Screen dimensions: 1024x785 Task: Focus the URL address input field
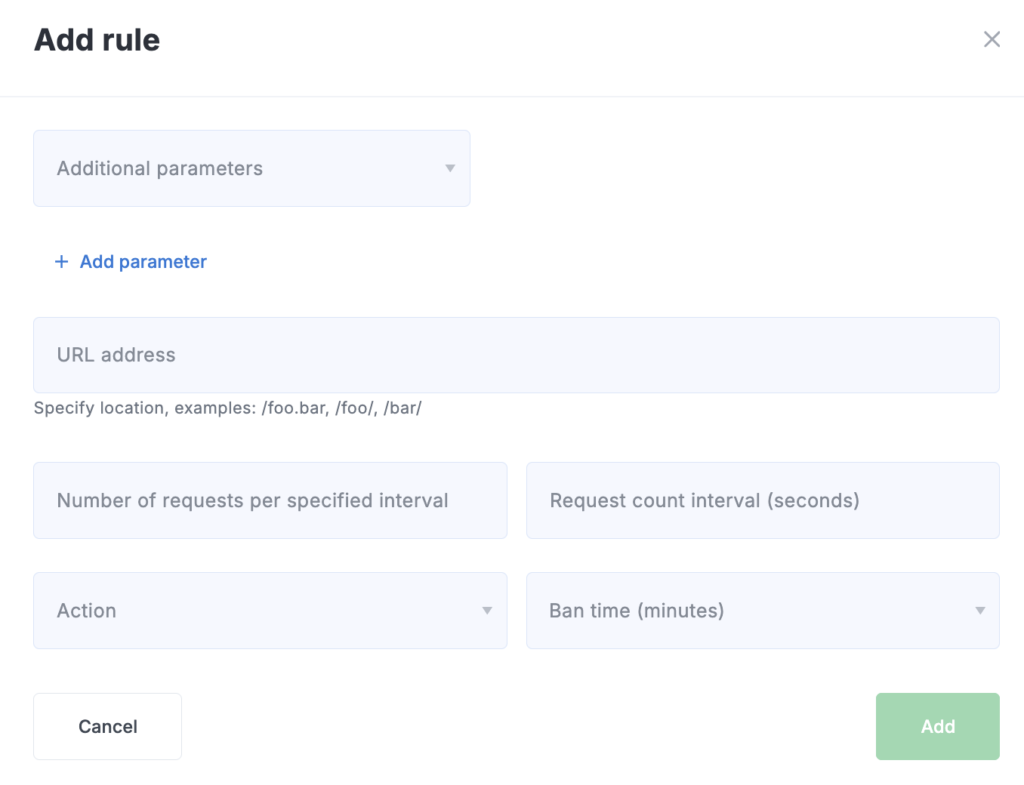coord(516,355)
